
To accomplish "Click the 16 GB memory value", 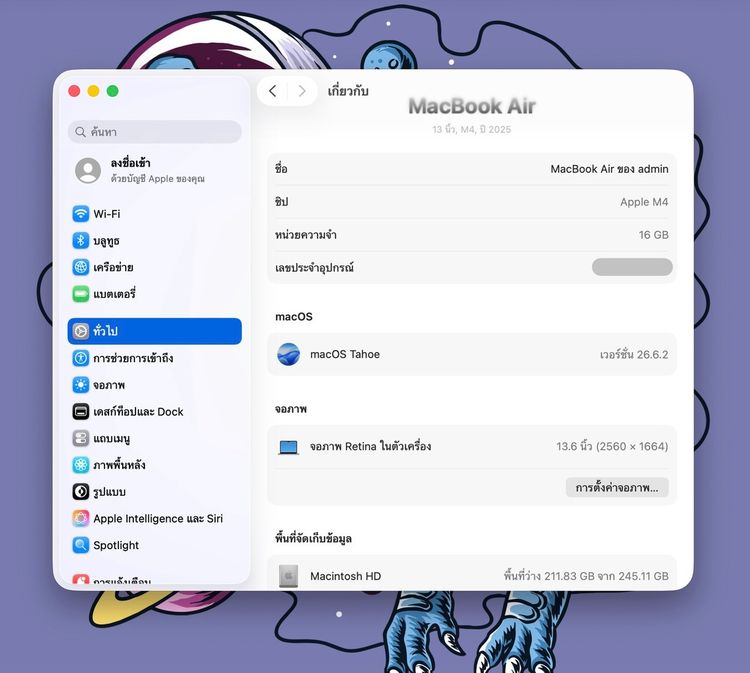I will (653, 235).
